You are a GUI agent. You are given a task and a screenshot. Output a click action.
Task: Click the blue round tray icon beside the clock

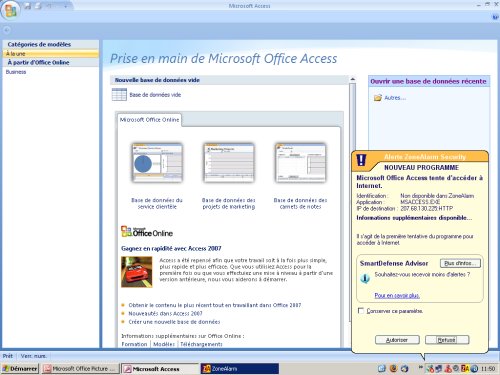coord(474,368)
